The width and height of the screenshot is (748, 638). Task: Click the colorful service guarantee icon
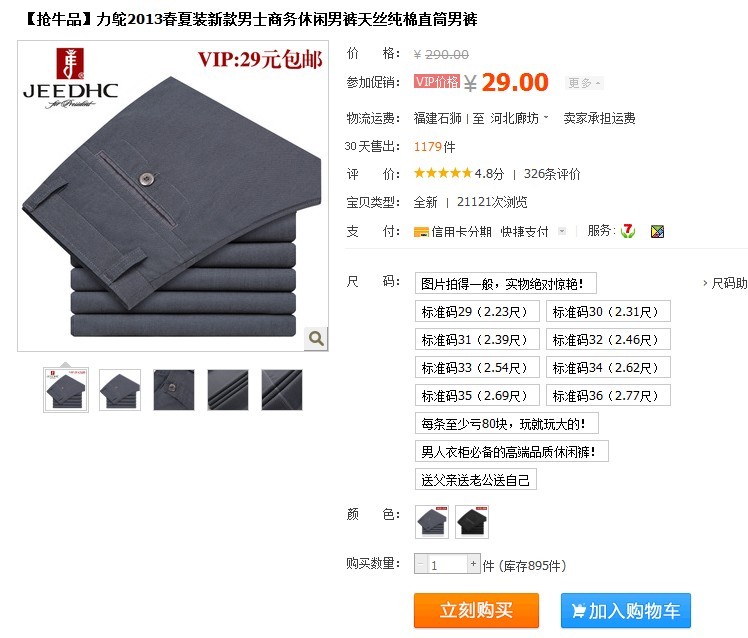coord(657,232)
